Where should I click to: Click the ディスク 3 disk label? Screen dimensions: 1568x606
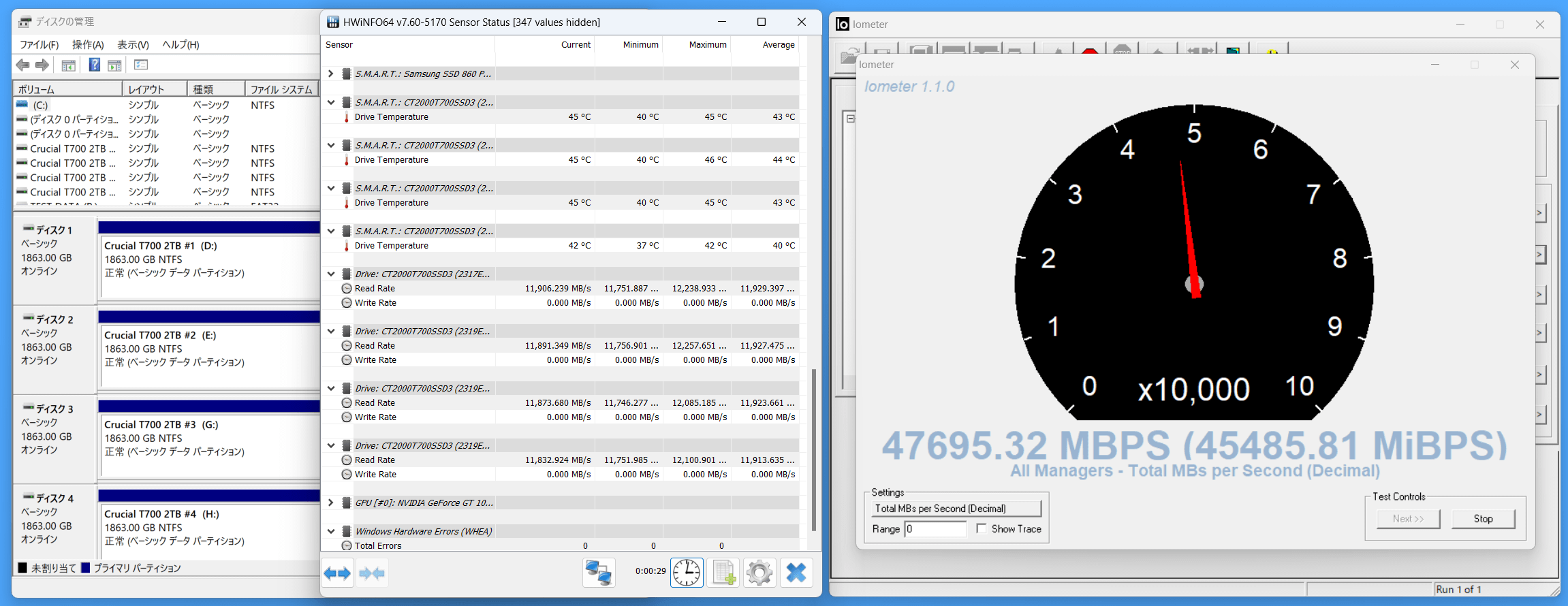point(54,409)
